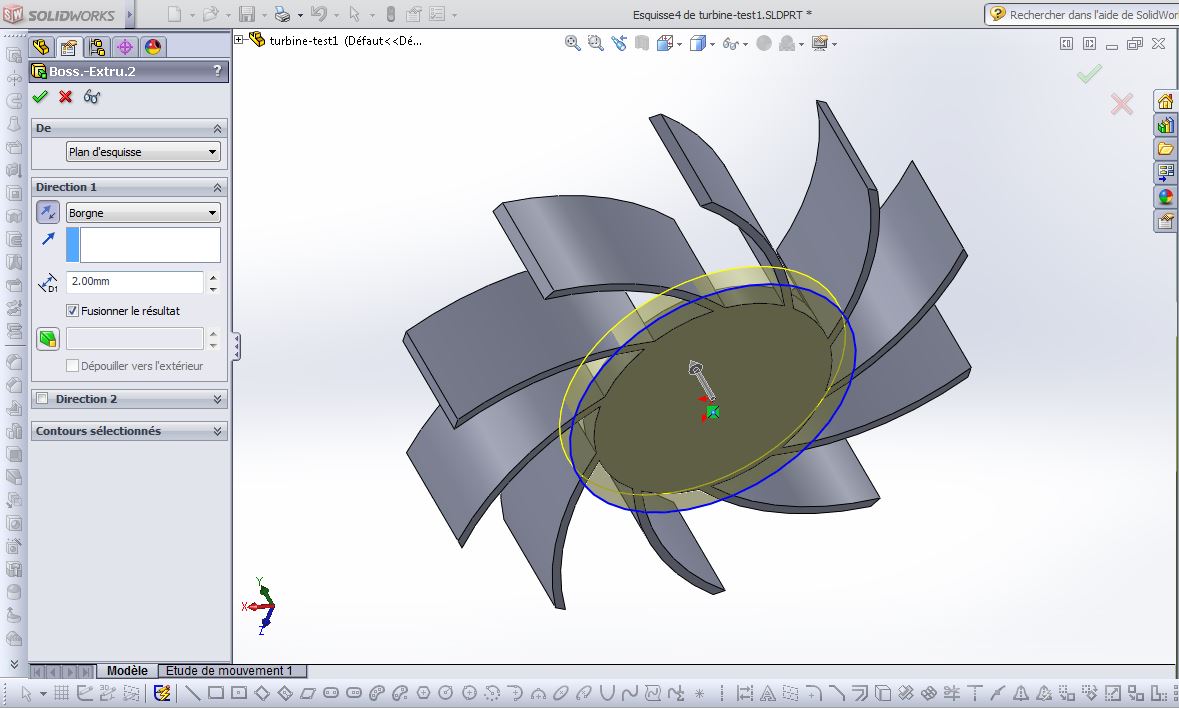Select the Polygon sketch tool
The width and height of the screenshot is (1179, 709).
[x=423, y=692]
